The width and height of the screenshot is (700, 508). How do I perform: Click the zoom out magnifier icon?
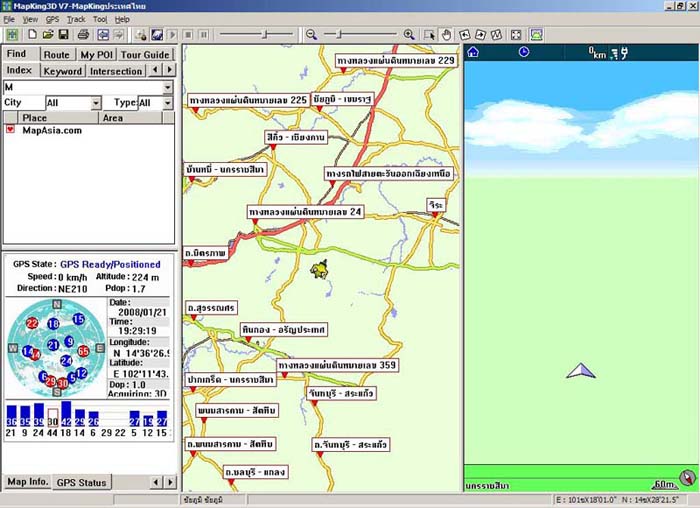pyautogui.click(x=311, y=34)
